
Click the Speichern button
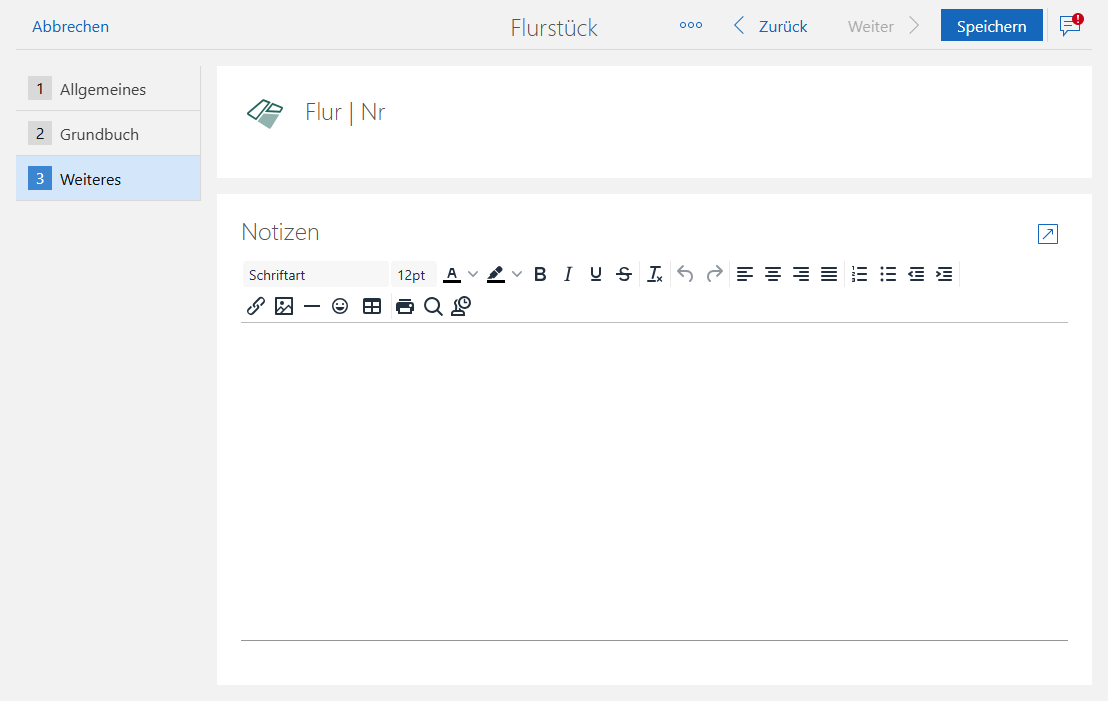(991, 25)
